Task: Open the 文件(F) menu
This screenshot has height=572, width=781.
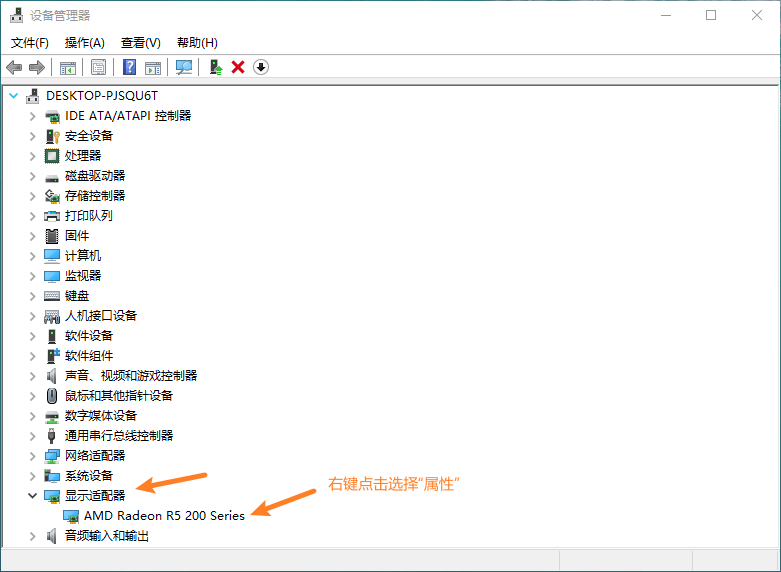Action: coord(30,43)
